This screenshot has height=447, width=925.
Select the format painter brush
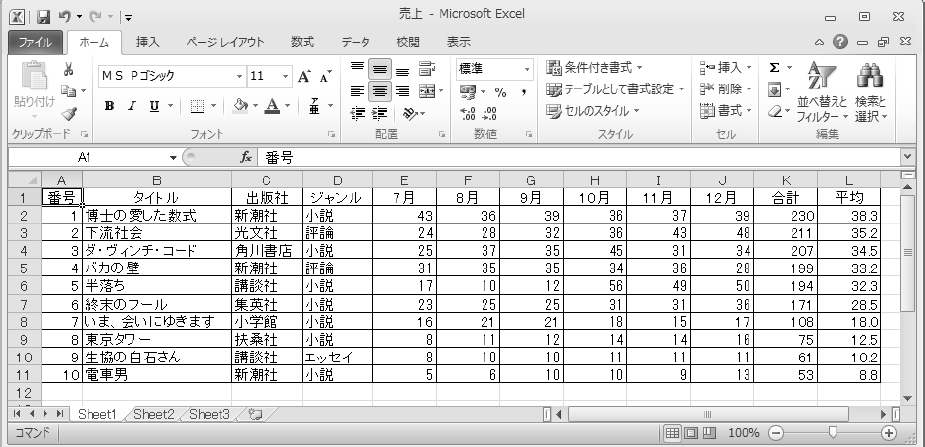coord(69,113)
